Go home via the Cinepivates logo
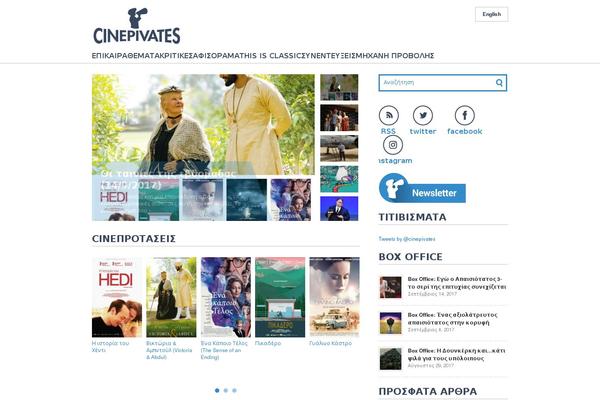 point(137,26)
